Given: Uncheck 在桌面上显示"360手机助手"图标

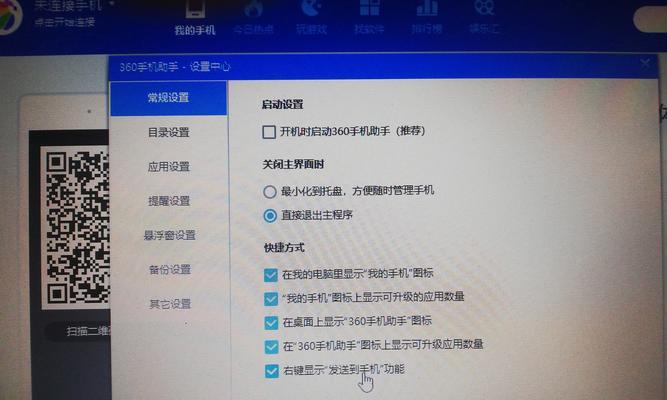Looking at the screenshot, I should 271,323.
